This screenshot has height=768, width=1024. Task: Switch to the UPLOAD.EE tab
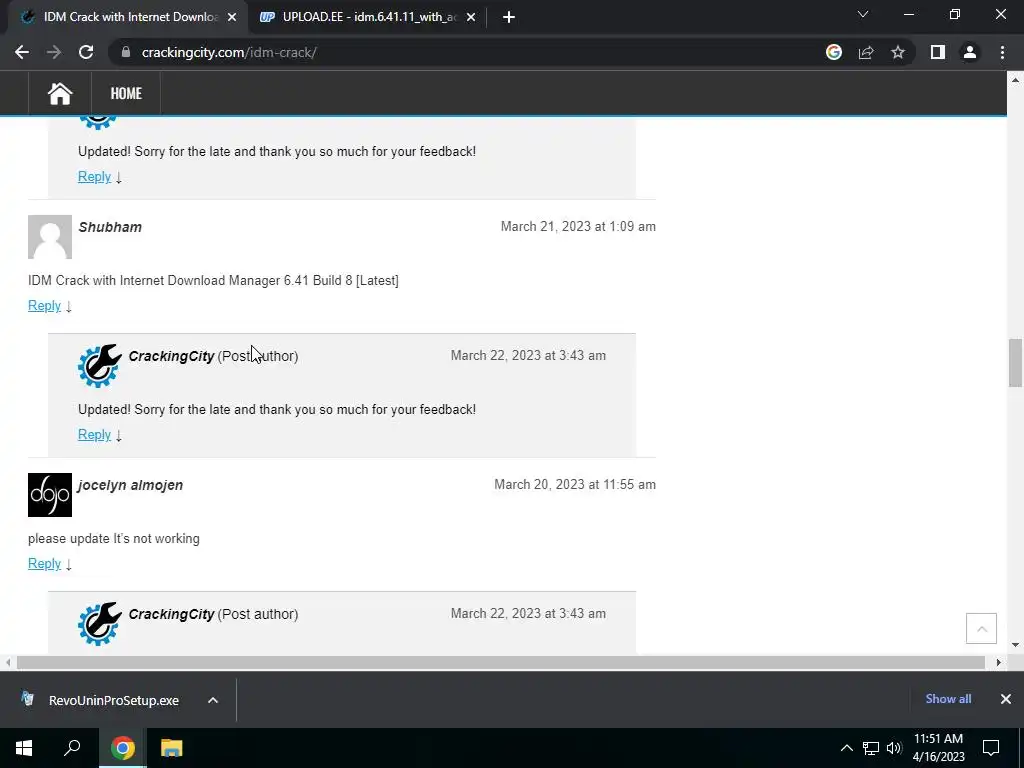(369, 17)
